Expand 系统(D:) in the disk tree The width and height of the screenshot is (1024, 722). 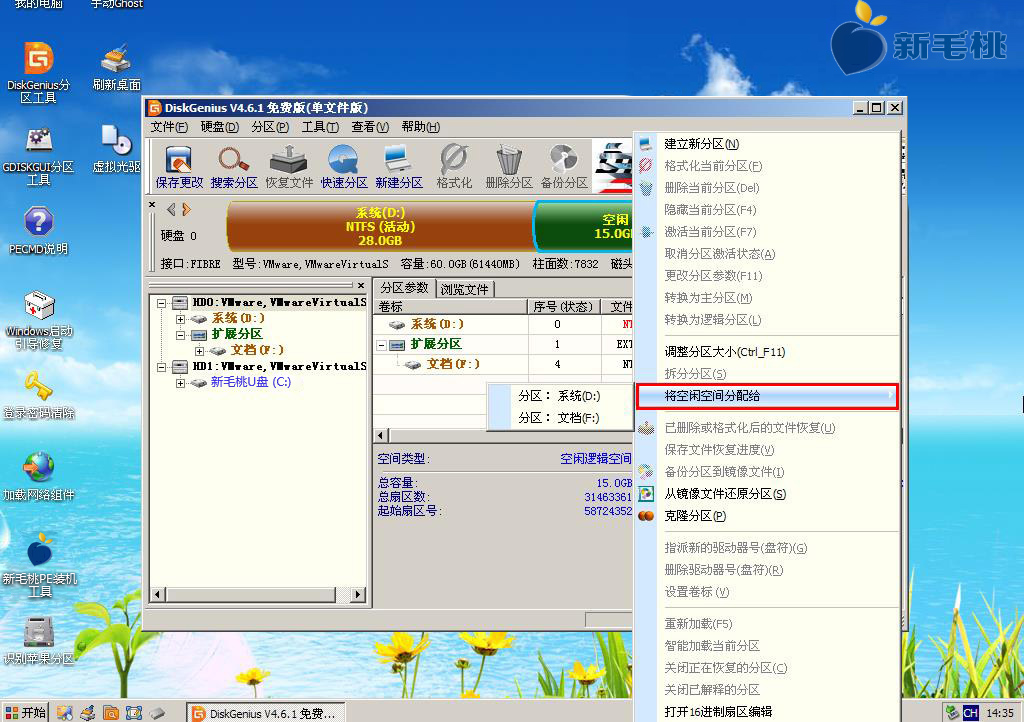[x=180, y=319]
